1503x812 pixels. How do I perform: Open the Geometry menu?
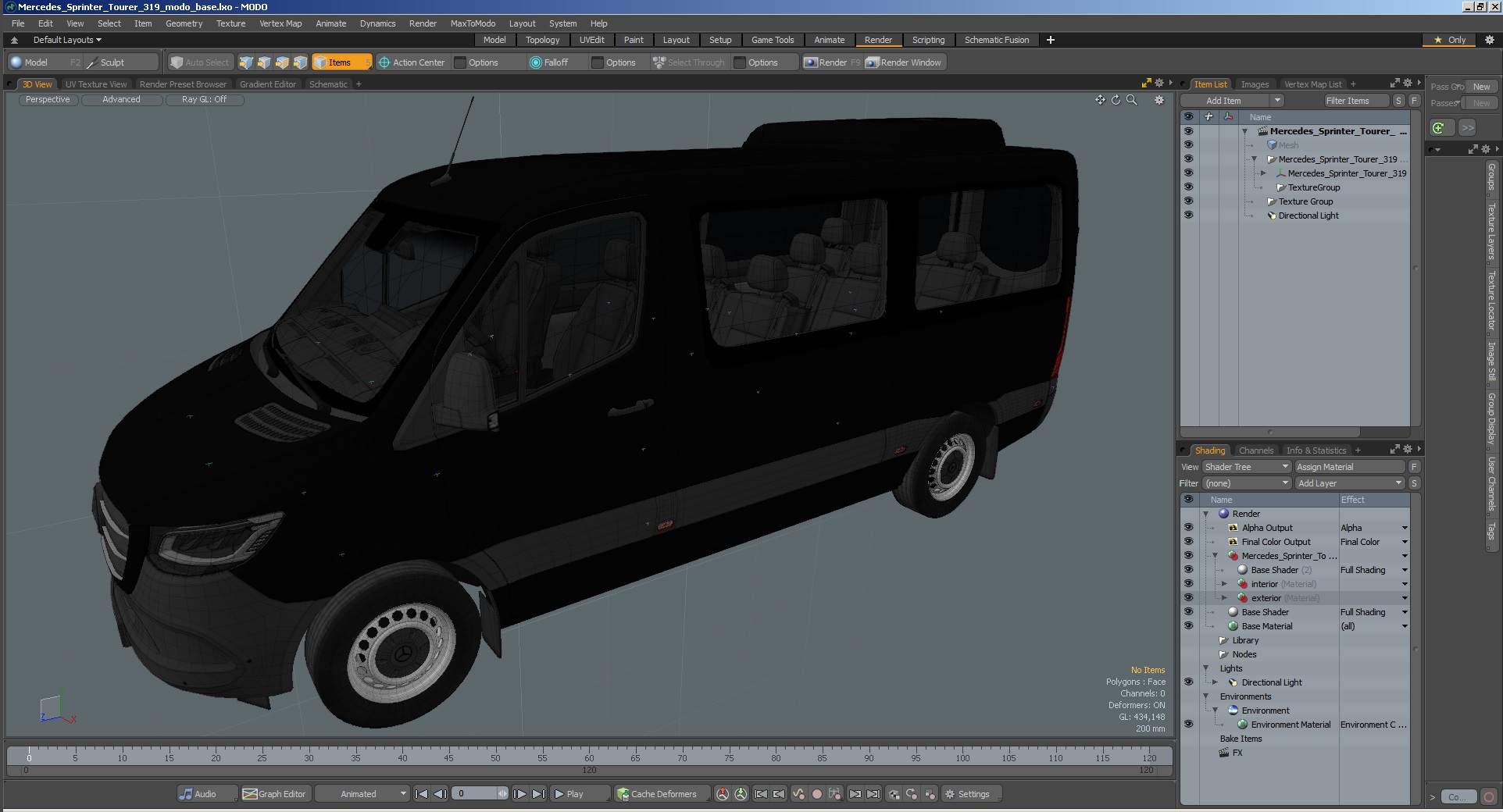click(184, 23)
